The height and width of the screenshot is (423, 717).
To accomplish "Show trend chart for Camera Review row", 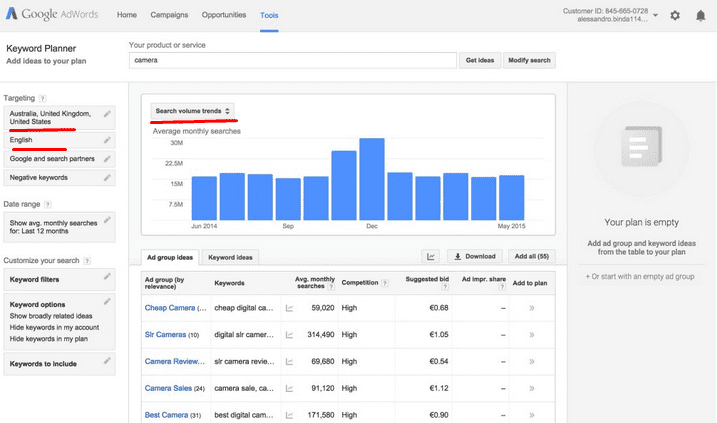I will [289, 362].
